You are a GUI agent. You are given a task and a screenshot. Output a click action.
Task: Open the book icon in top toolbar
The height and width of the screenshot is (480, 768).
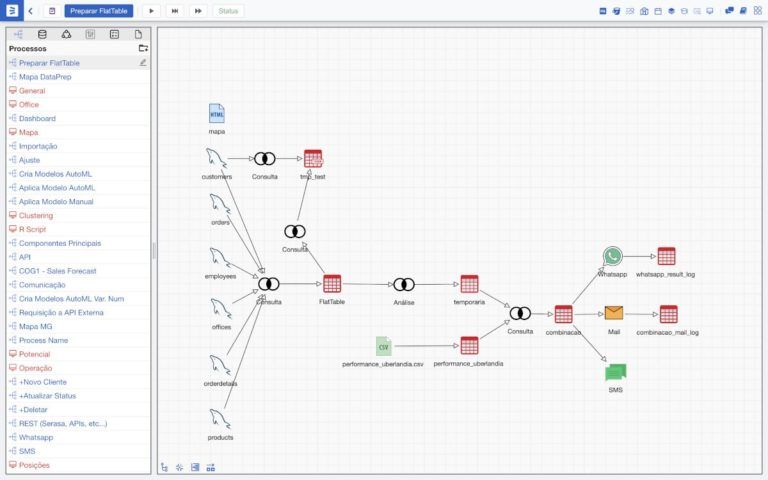coord(743,11)
